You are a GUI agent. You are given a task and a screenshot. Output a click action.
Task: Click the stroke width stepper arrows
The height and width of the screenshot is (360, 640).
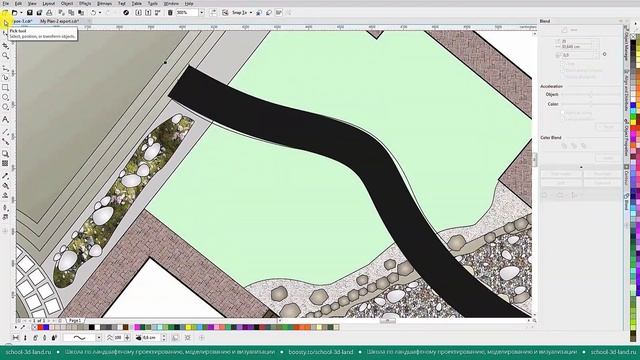pos(164,338)
